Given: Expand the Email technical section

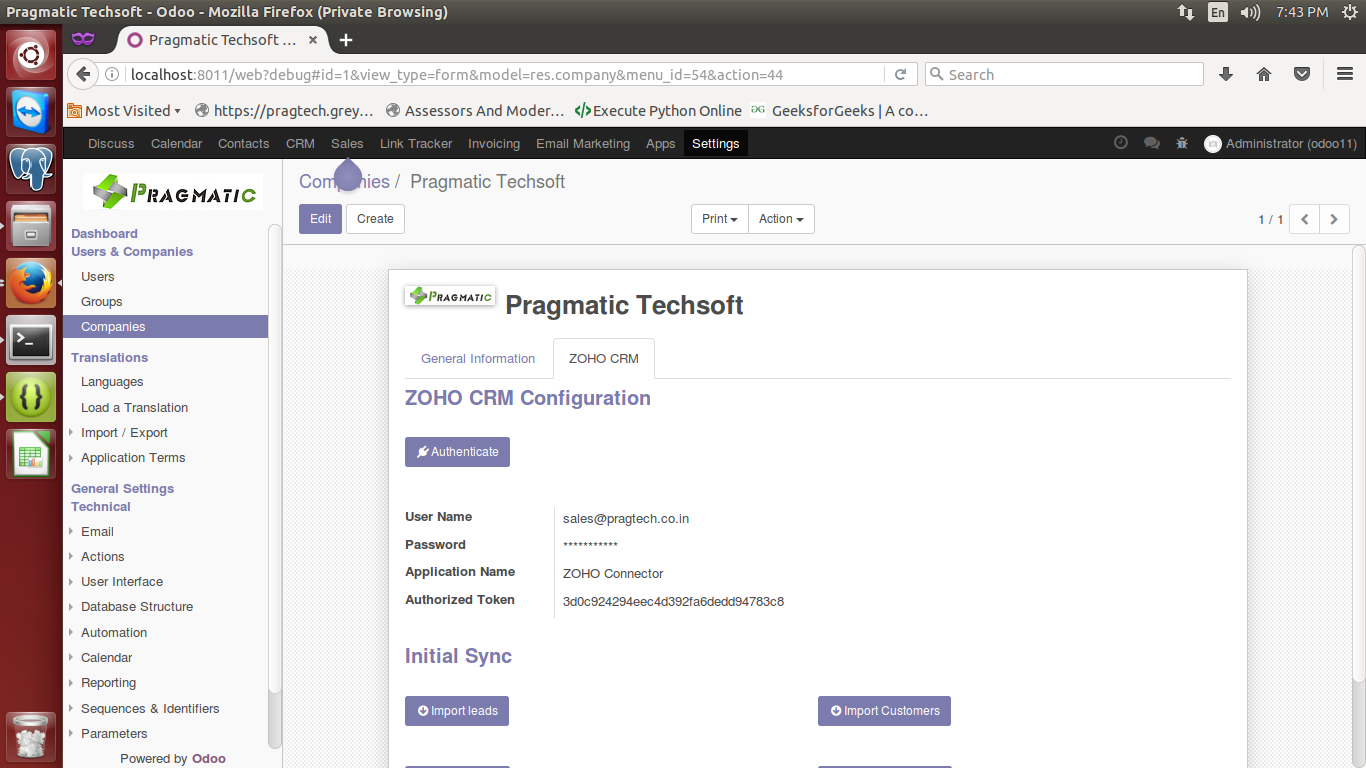Looking at the screenshot, I should pos(97,531).
